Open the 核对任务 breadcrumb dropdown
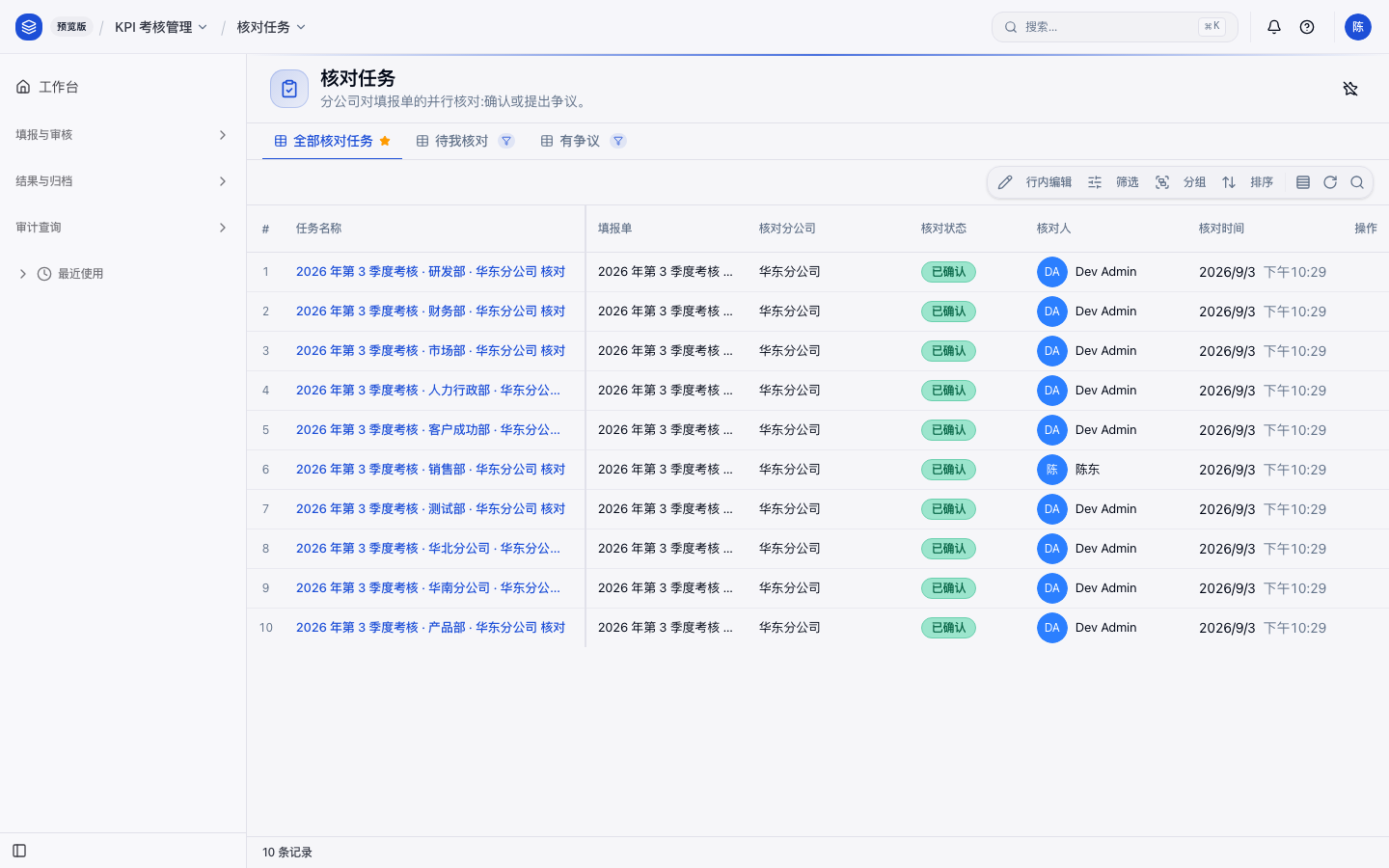 (271, 27)
